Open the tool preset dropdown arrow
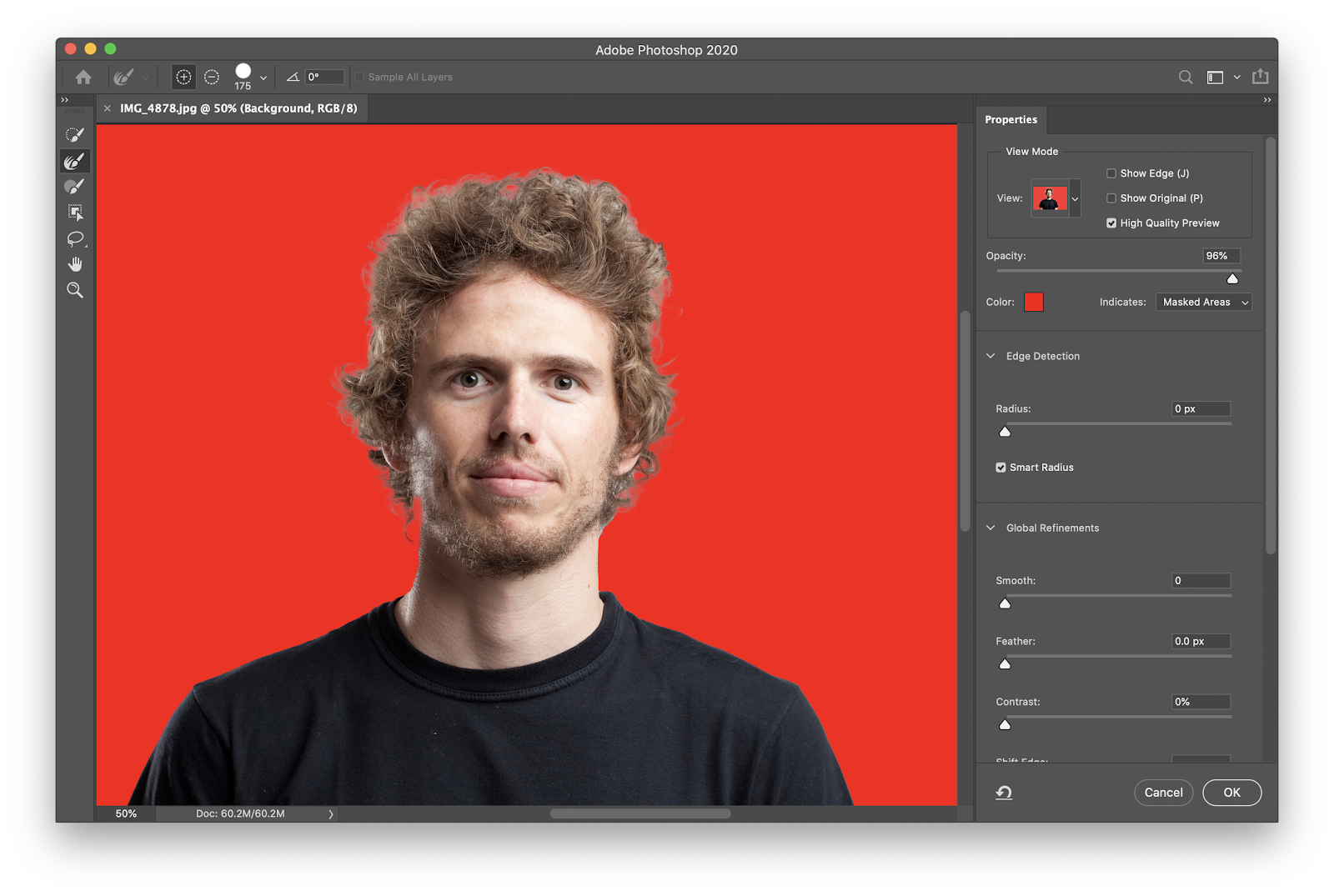Image resolution: width=1334 pixels, height=896 pixels. 145,78
